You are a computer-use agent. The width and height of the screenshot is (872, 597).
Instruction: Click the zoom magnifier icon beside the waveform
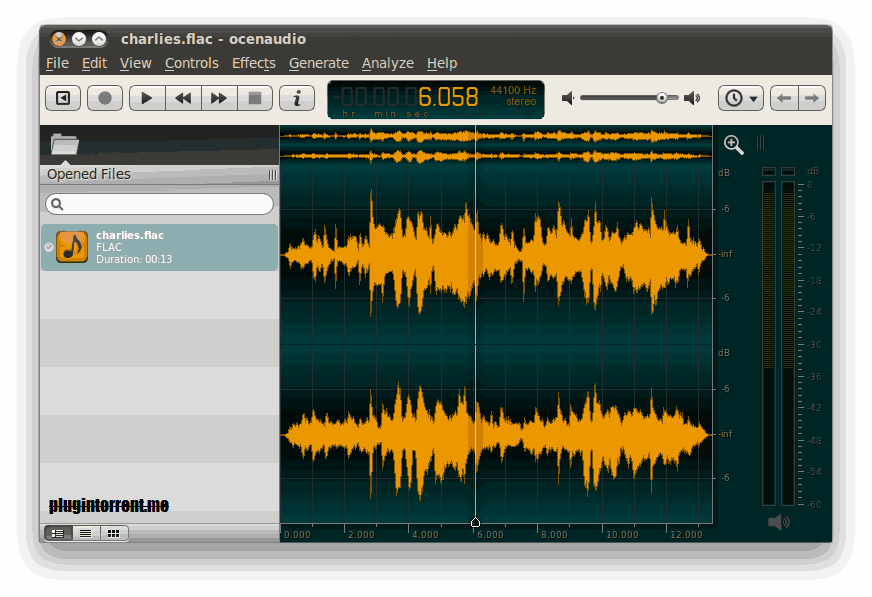[734, 145]
